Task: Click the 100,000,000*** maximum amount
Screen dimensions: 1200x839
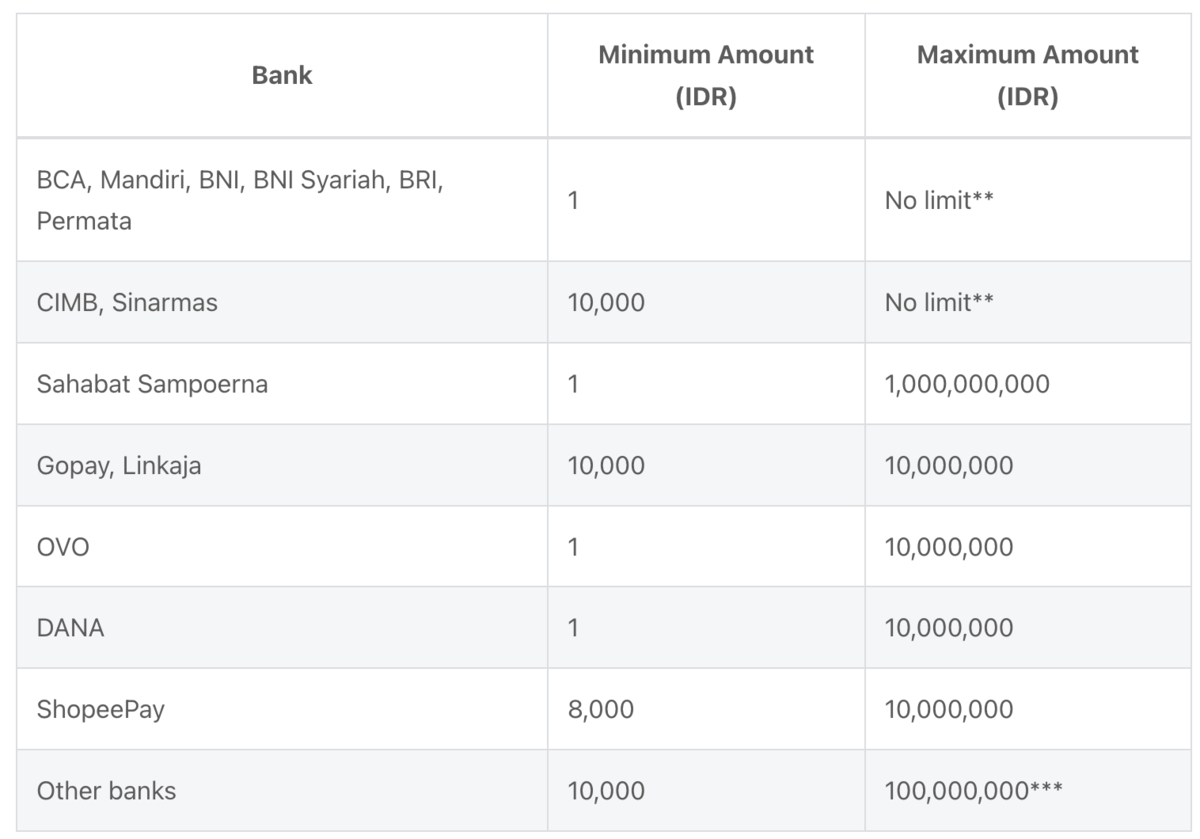Action: (974, 791)
